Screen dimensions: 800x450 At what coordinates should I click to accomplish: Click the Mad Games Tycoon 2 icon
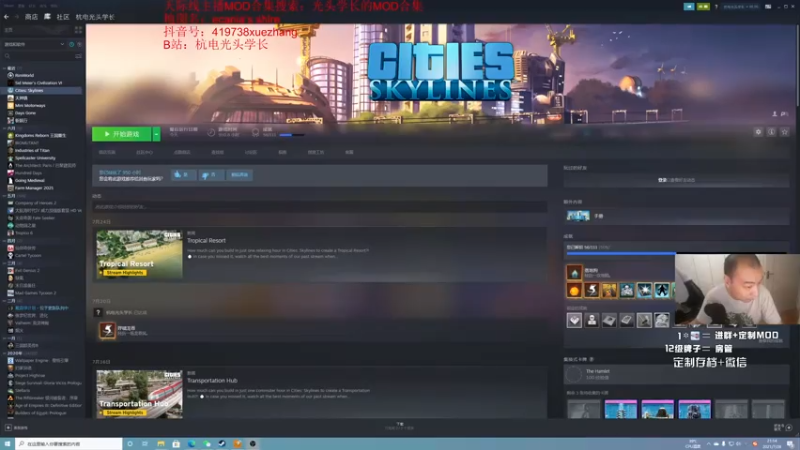click(10, 293)
